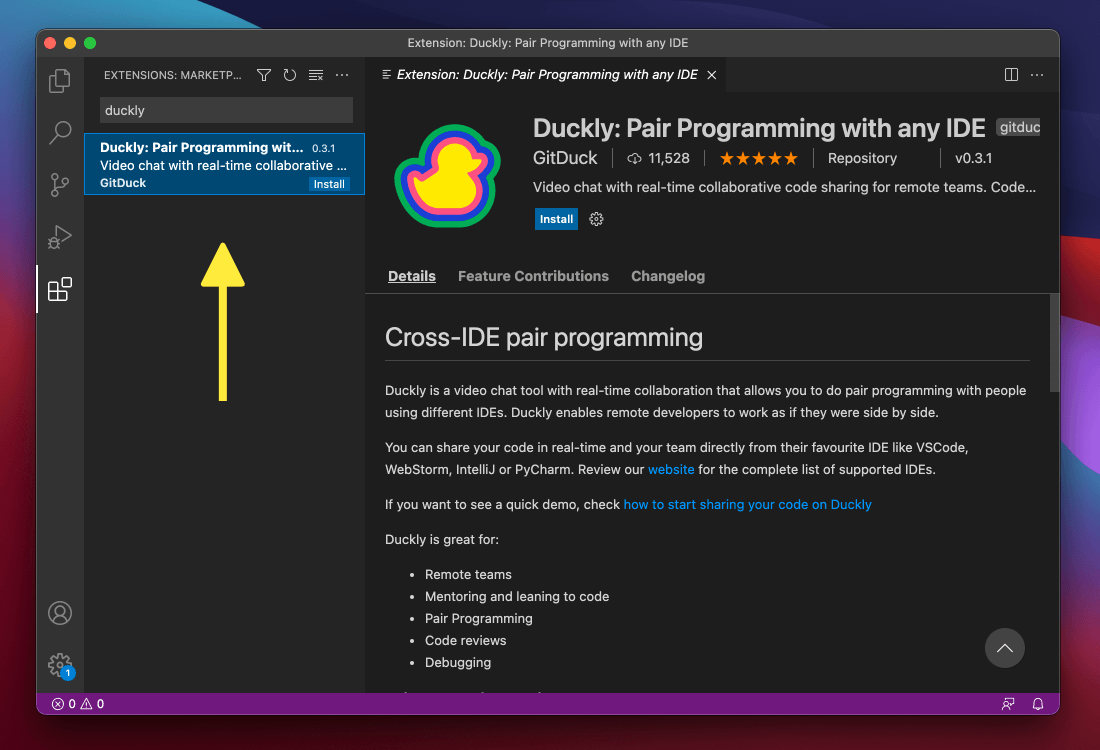Image resolution: width=1100 pixels, height=750 pixels.
Task: Open how to start sharing code link
Action: coord(747,504)
